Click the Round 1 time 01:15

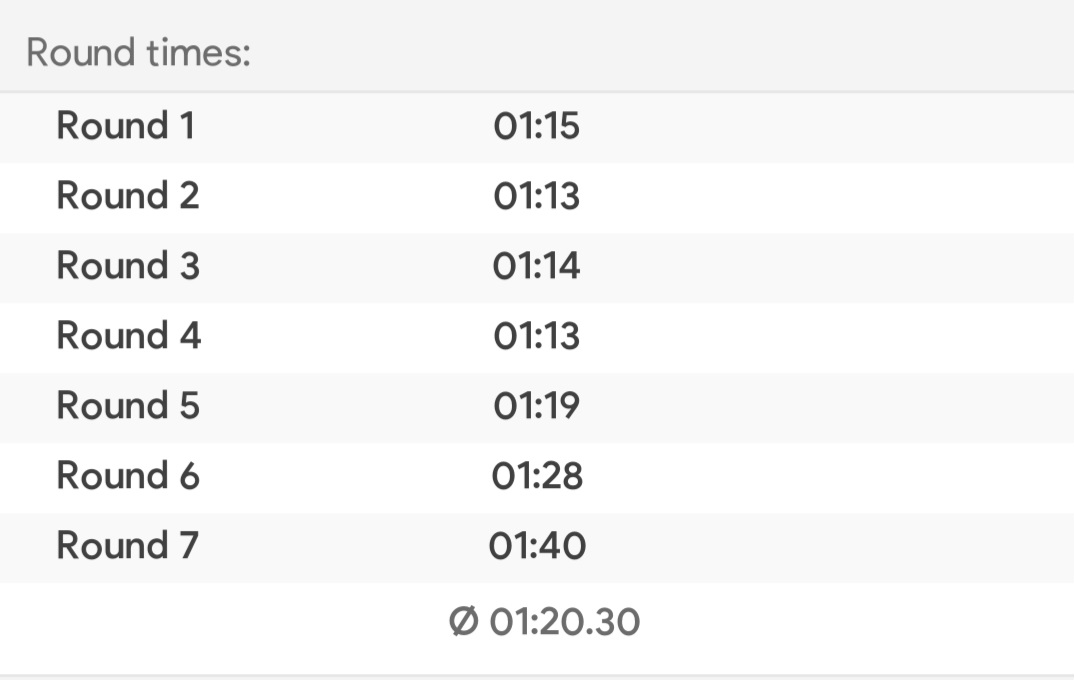pos(537,126)
